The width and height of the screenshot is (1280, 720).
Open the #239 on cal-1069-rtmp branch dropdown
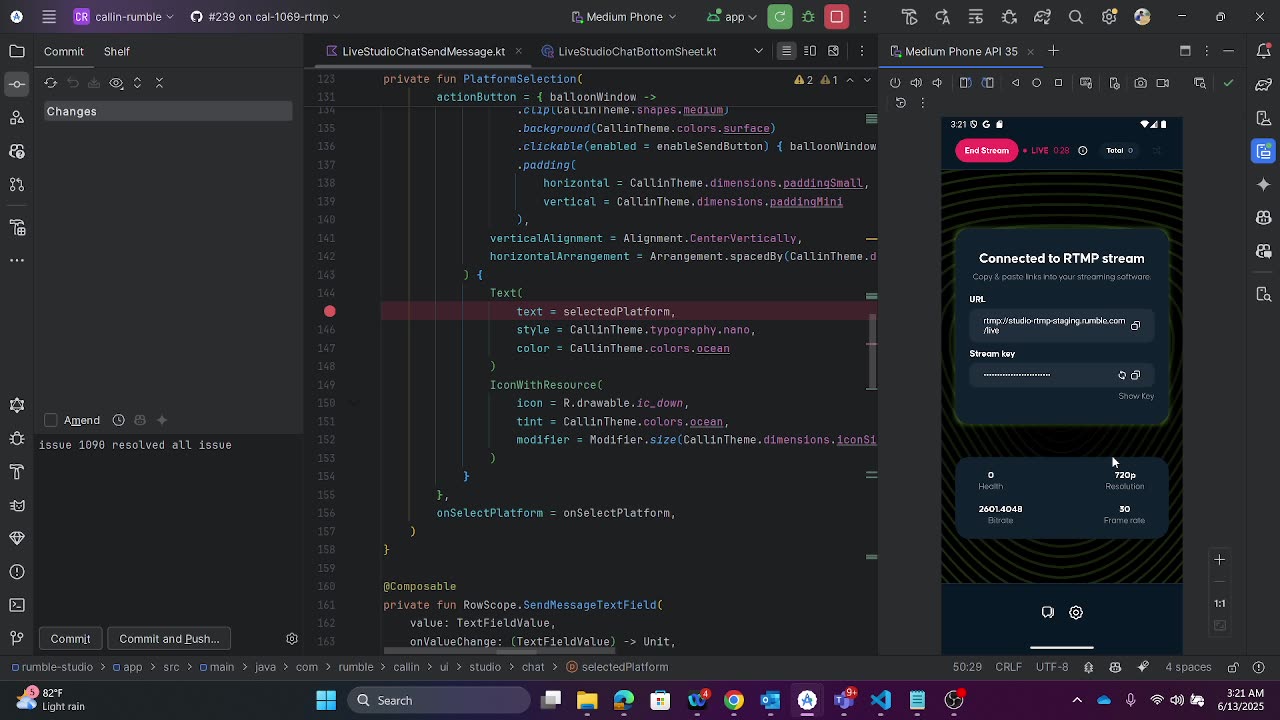click(x=265, y=17)
